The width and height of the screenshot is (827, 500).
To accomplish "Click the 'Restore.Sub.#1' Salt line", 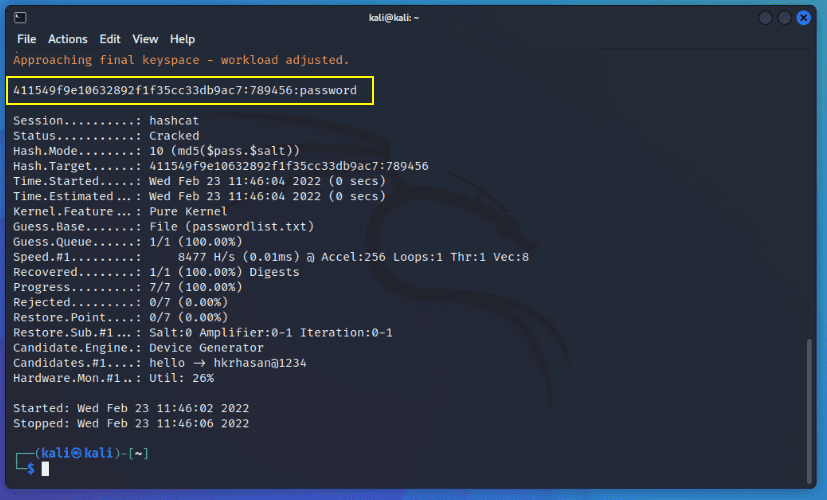I will pos(203,333).
